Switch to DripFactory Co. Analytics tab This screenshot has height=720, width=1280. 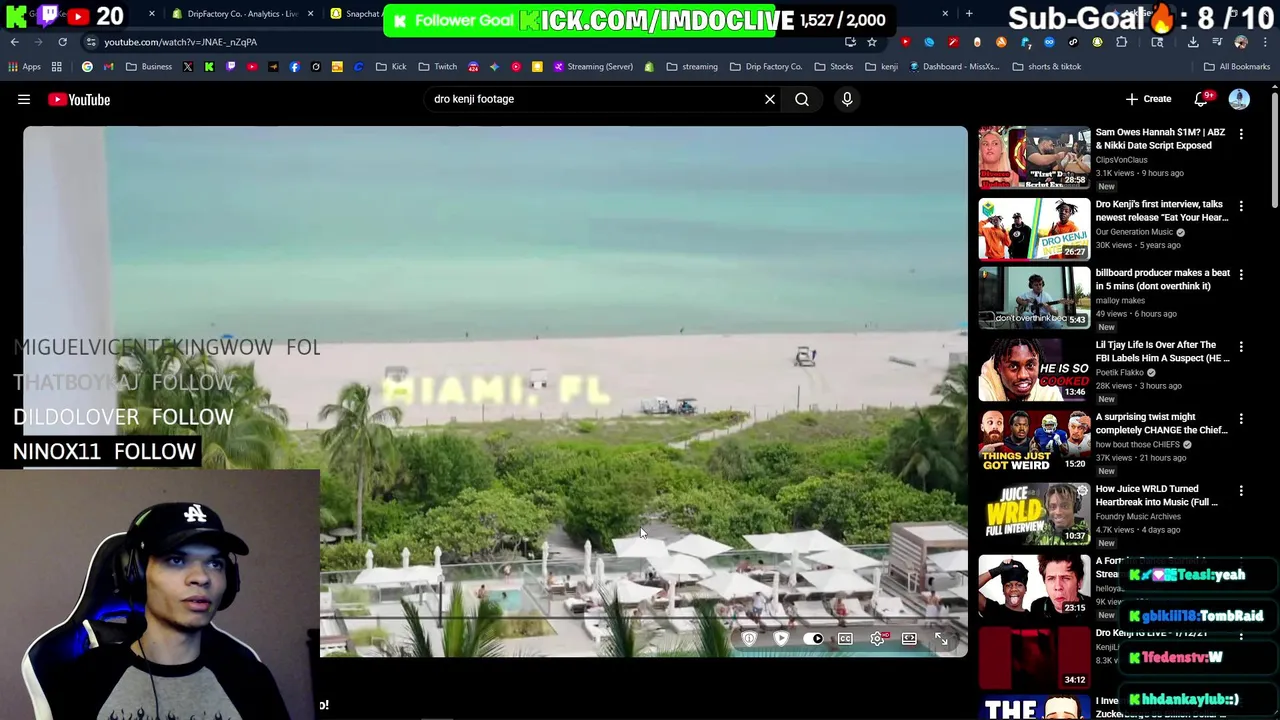[x=242, y=14]
